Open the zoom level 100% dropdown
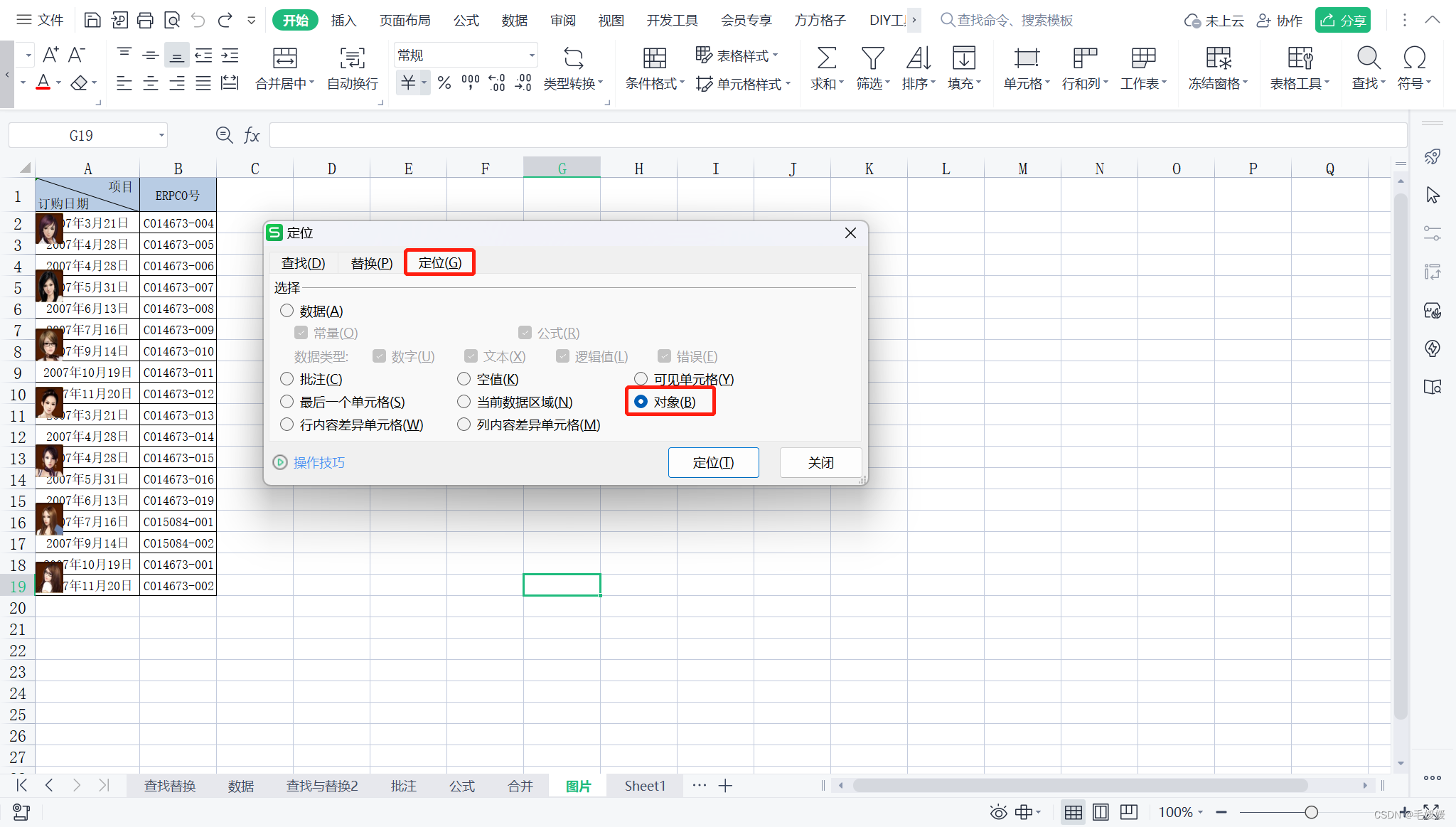 (x=1180, y=812)
